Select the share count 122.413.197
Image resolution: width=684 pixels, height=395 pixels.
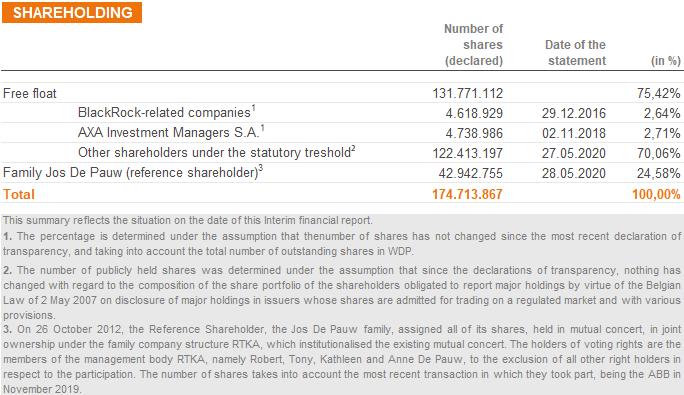click(468, 153)
